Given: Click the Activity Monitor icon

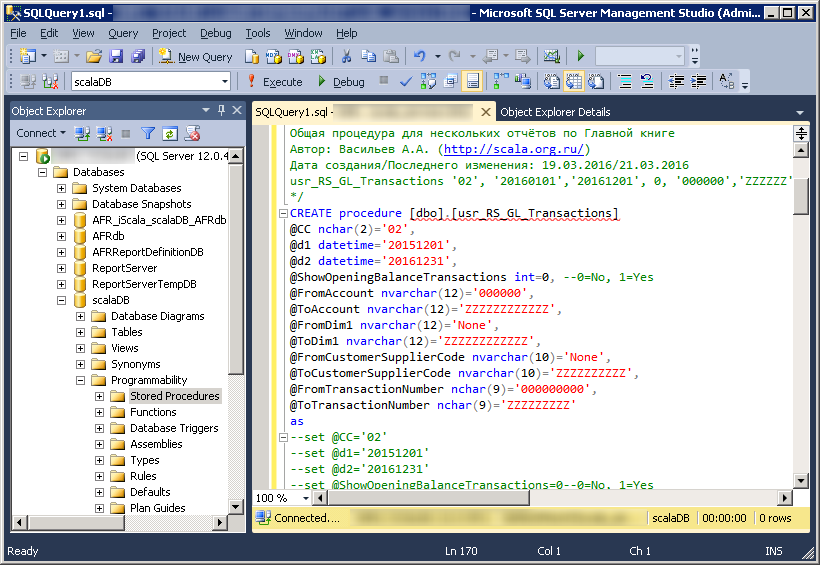Looking at the screenshot, I should (x=552, y=56).
